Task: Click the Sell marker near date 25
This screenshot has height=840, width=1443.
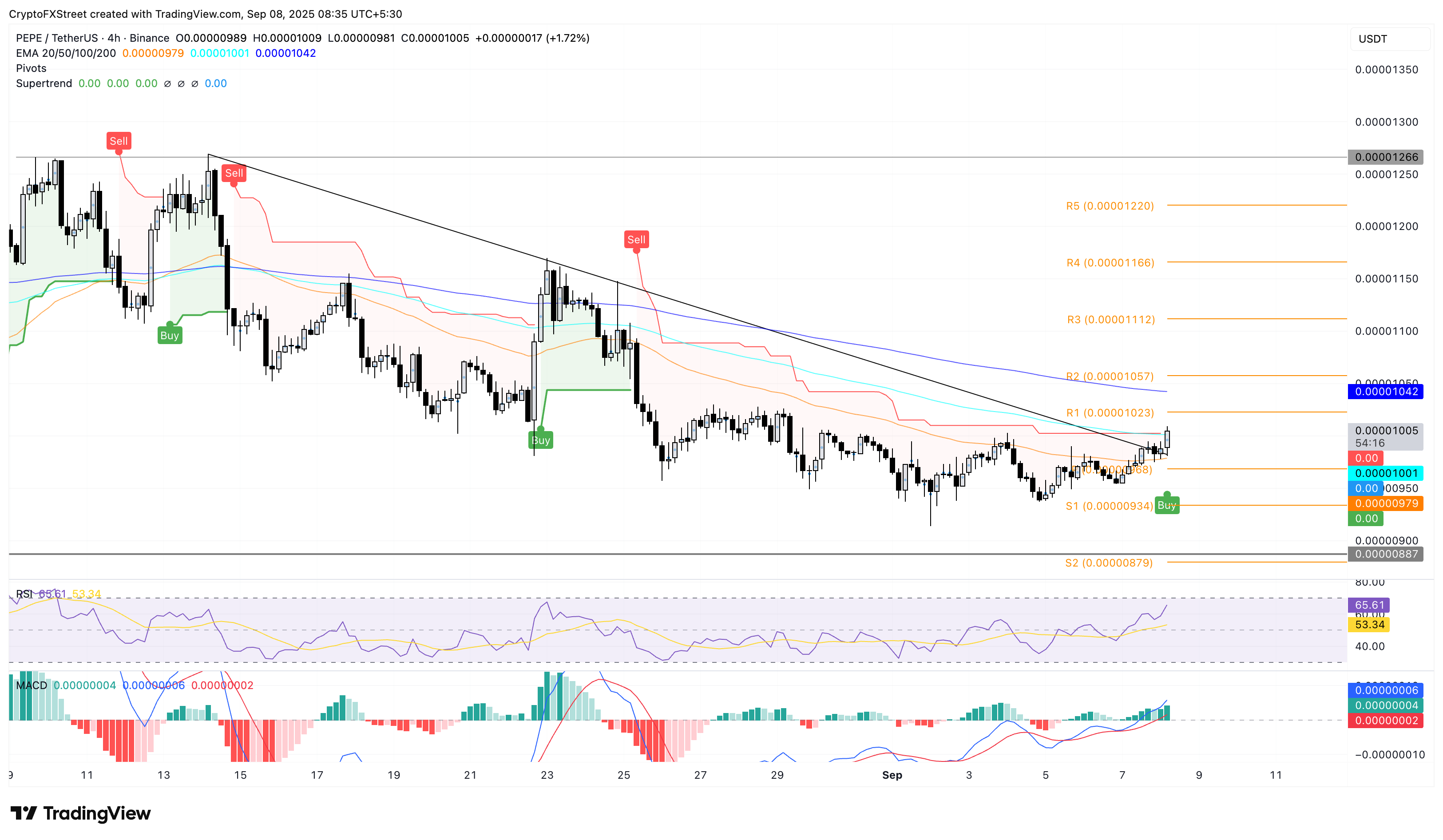Action: tap(636, 239)
